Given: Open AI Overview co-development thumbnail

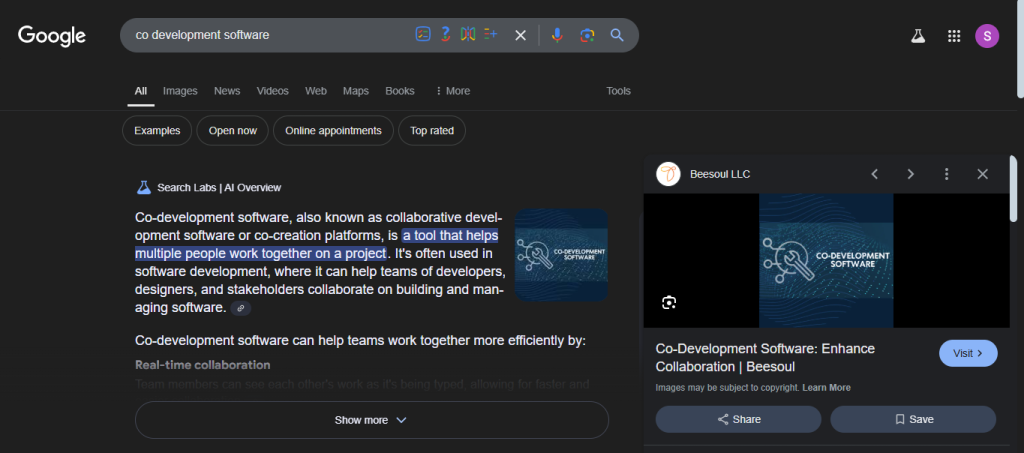Looking at the screenshot, I should (x=562, y=255).
